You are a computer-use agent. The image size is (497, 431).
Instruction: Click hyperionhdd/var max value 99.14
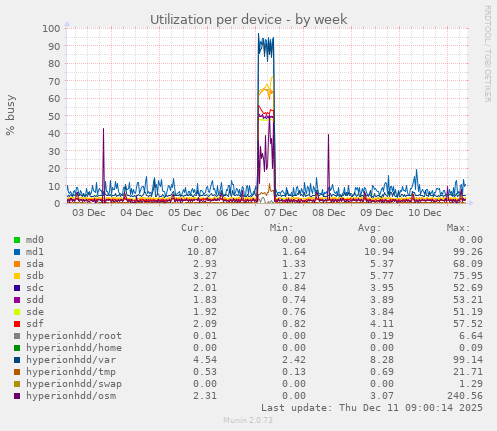coord(468,360)
